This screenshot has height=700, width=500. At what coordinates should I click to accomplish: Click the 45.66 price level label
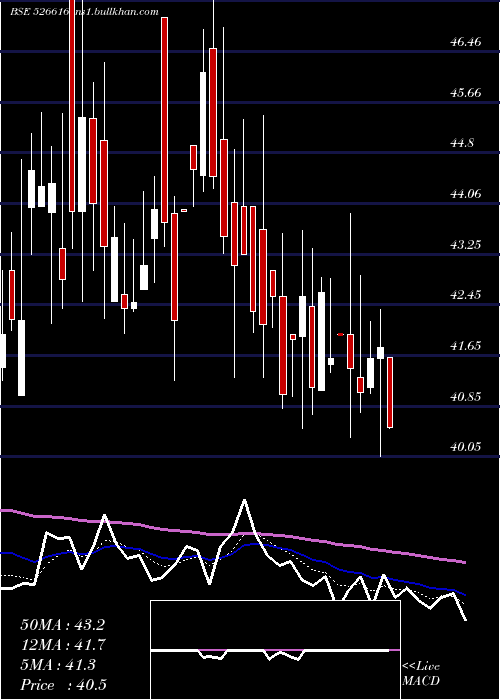click(466, 93)
